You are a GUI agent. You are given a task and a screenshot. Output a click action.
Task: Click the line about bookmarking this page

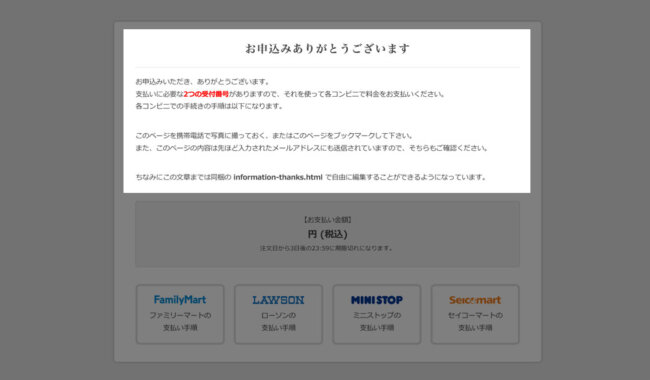tap(275, 136)
